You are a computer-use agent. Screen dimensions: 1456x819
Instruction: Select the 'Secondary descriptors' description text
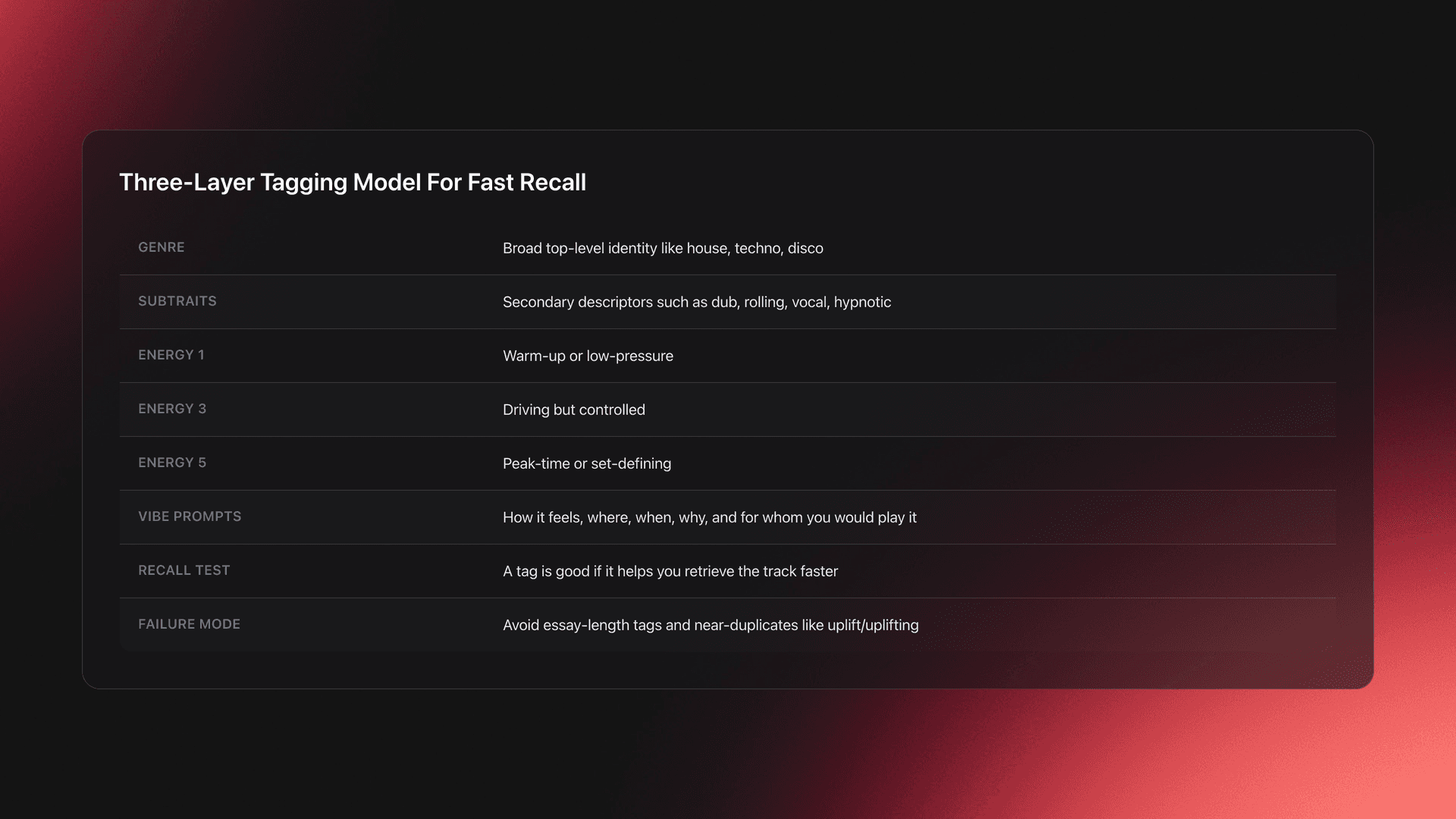(x=696, y=302)
